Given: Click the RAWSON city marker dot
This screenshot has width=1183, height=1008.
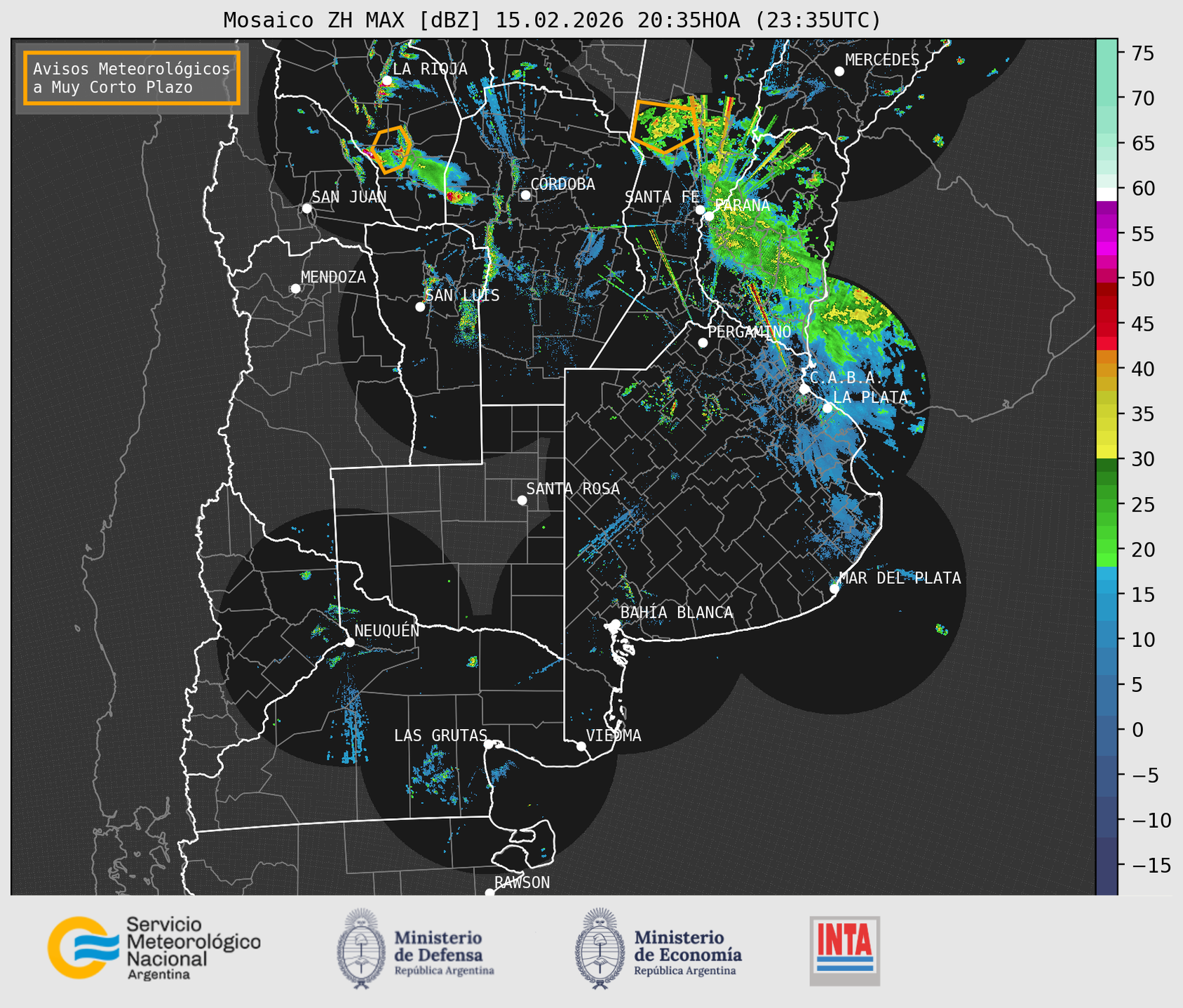Looking at the screenshot, I should [x=489, y=892].
